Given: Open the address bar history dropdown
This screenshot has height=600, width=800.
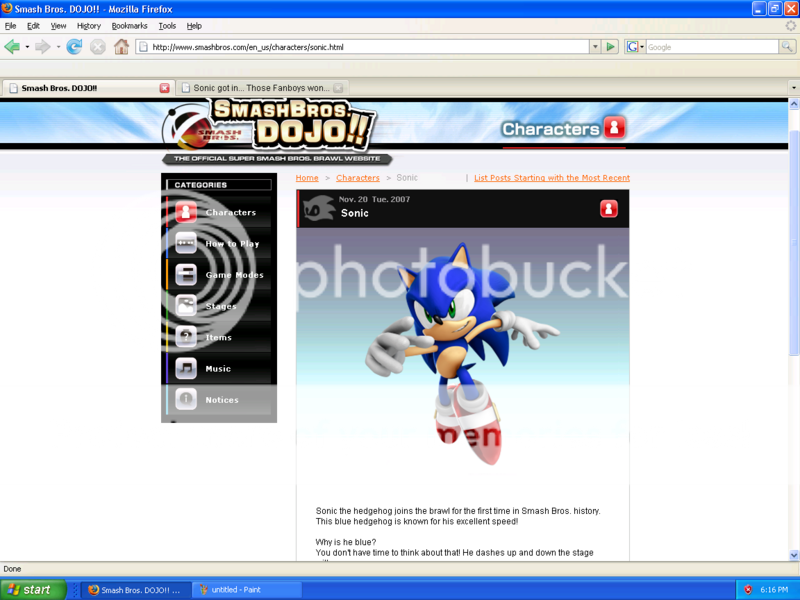Looking at the screenshot, I should coord(595,47).
